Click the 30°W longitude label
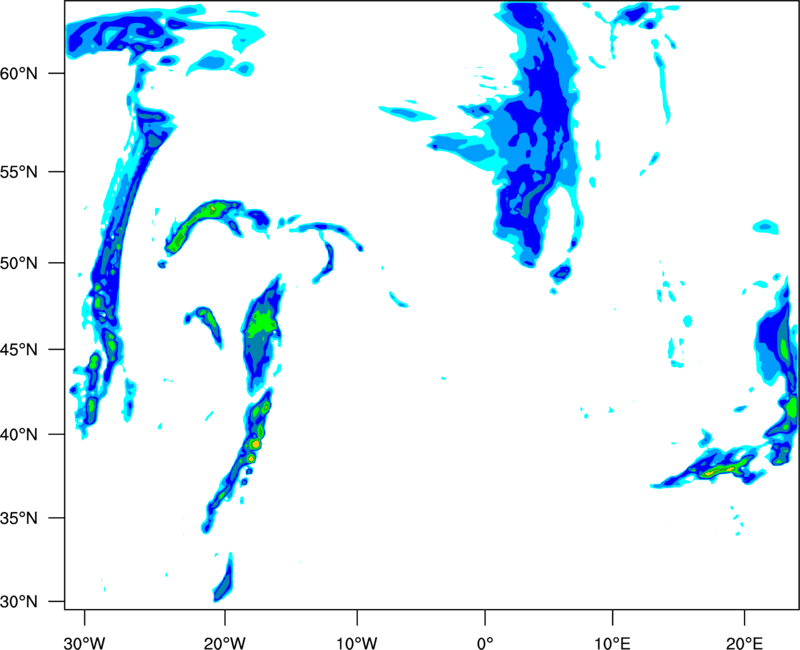This screenshot has width=800, height=650. (84, 643)
